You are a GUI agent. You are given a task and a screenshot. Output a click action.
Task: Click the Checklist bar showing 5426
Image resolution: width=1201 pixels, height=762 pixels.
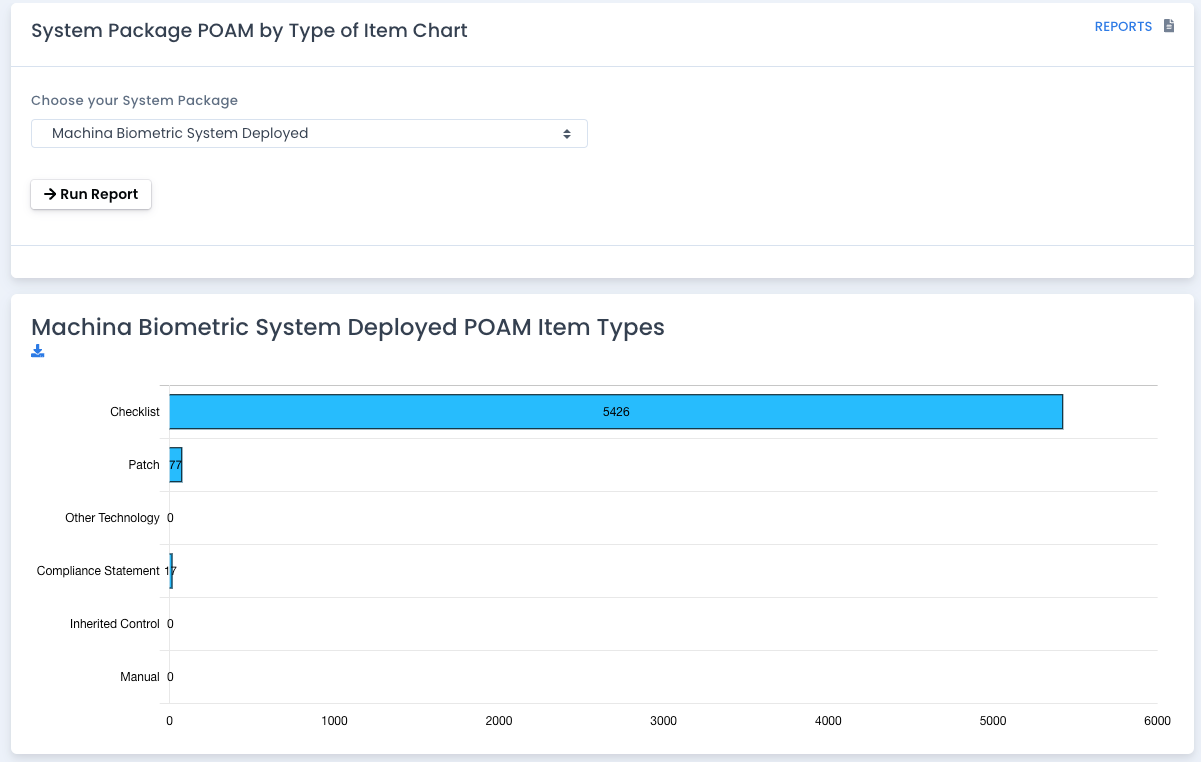[616, 412]
